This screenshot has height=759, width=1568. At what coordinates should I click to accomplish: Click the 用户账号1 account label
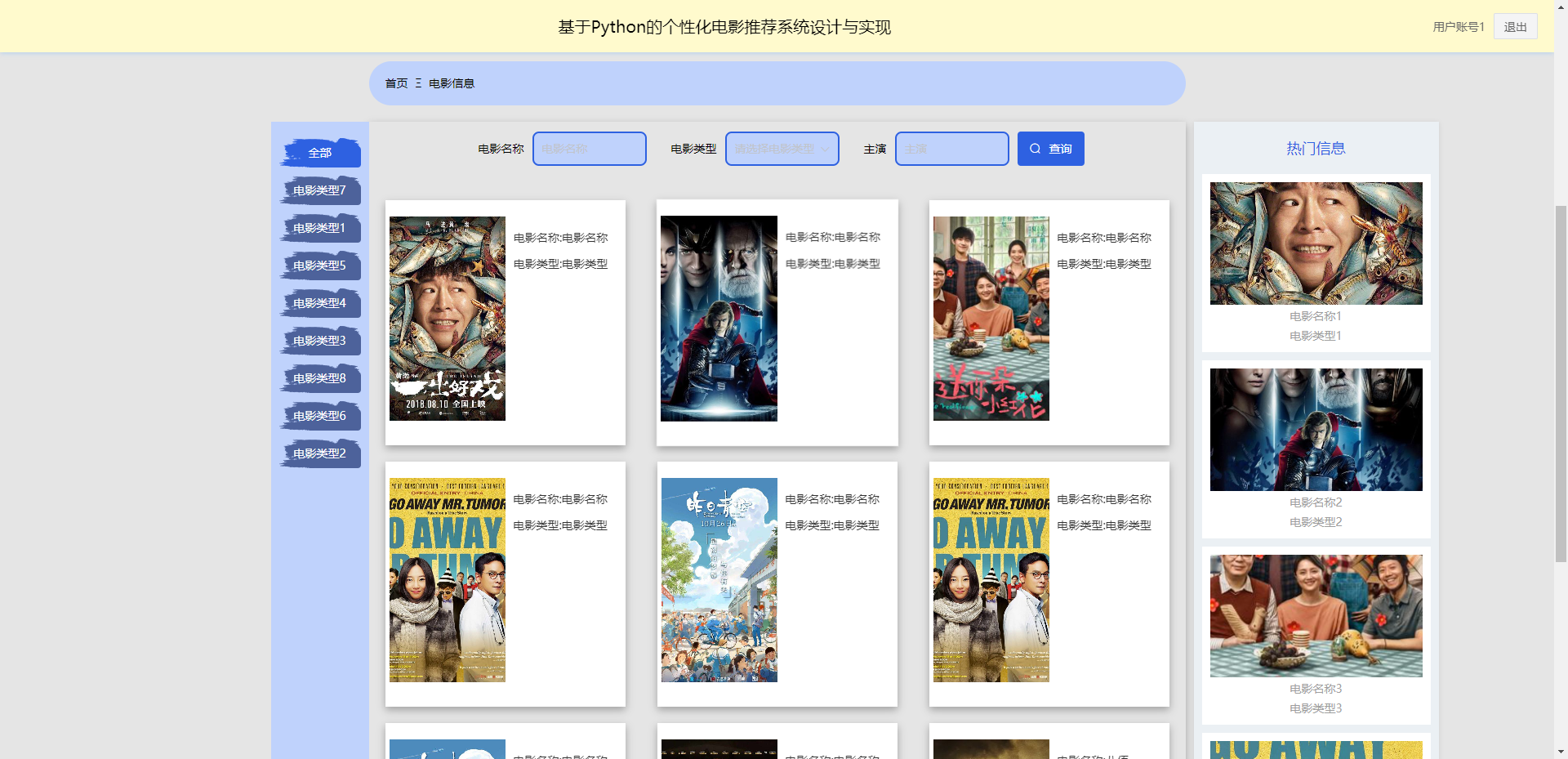(1457, 25)
